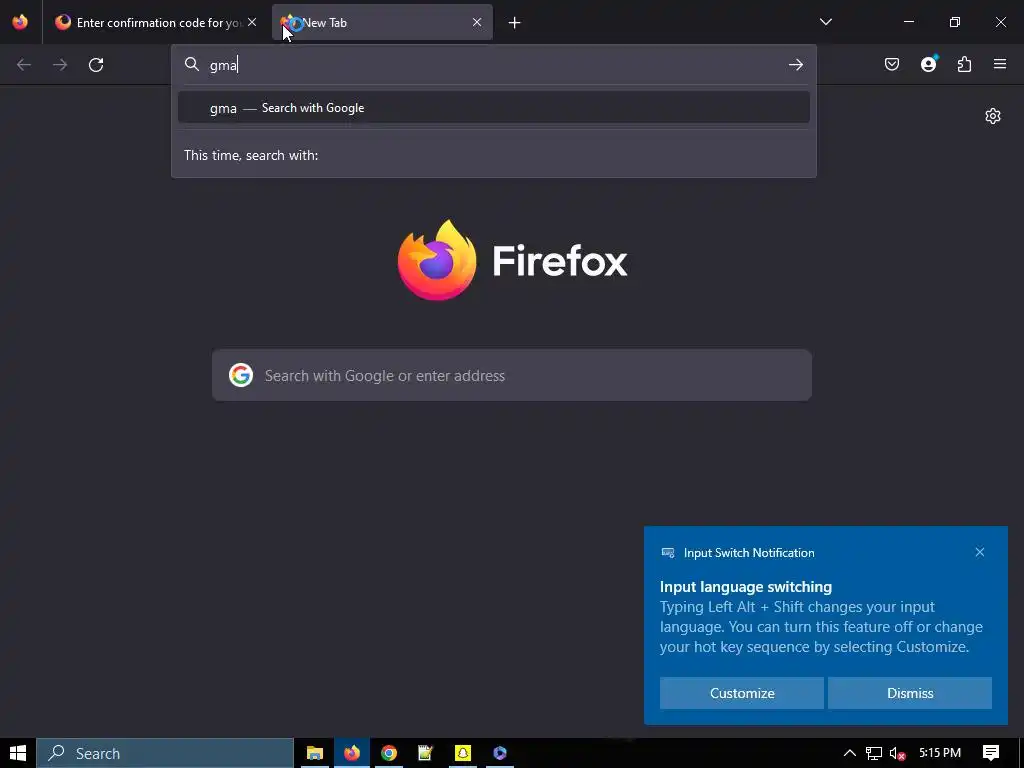Go forward one page
Image resolution: width=1024 pixels, height=768 pixels.
coord(60,65)
